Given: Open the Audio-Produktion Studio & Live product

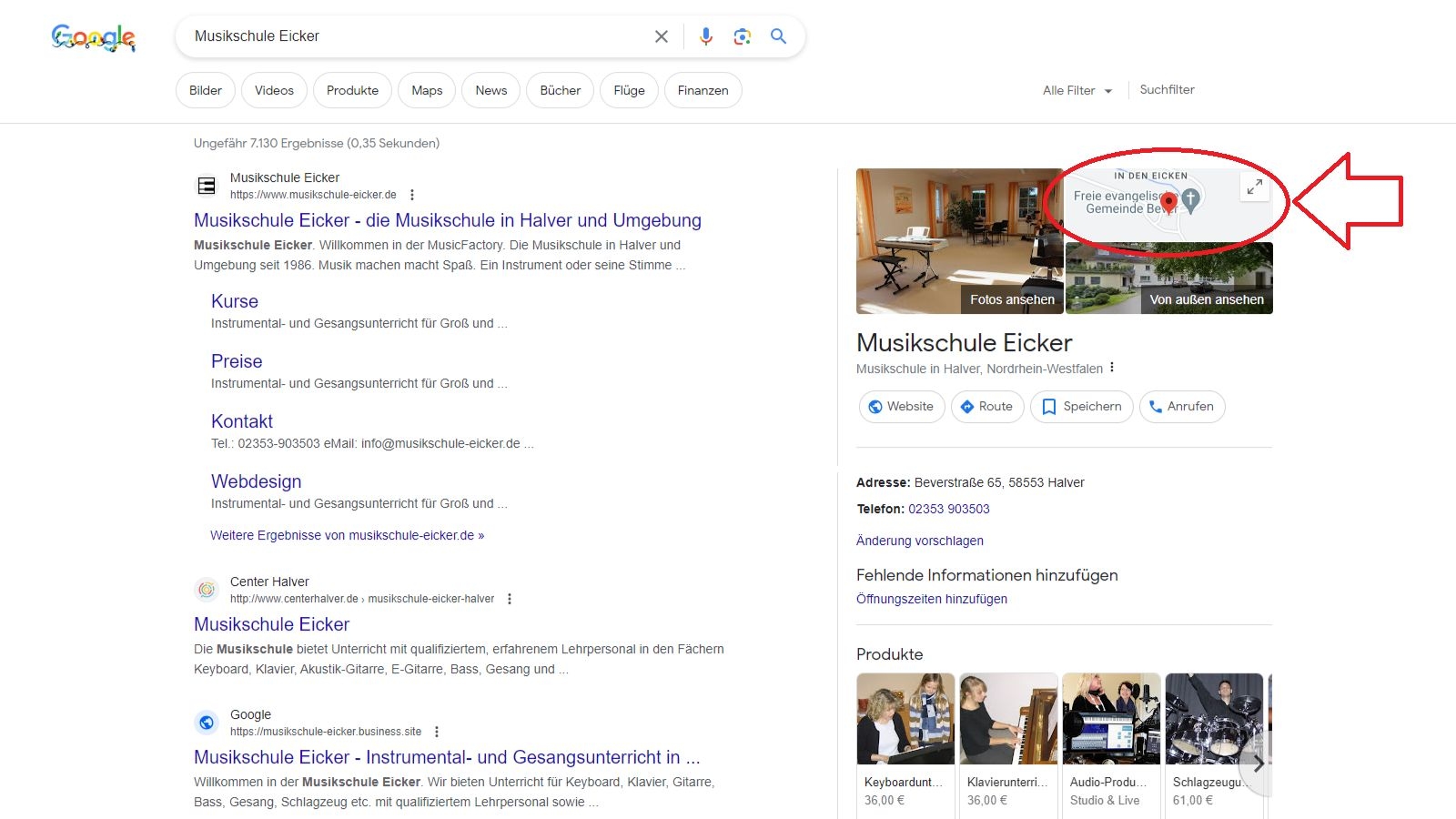Looking at the screenshot, I should (1111, 744).
